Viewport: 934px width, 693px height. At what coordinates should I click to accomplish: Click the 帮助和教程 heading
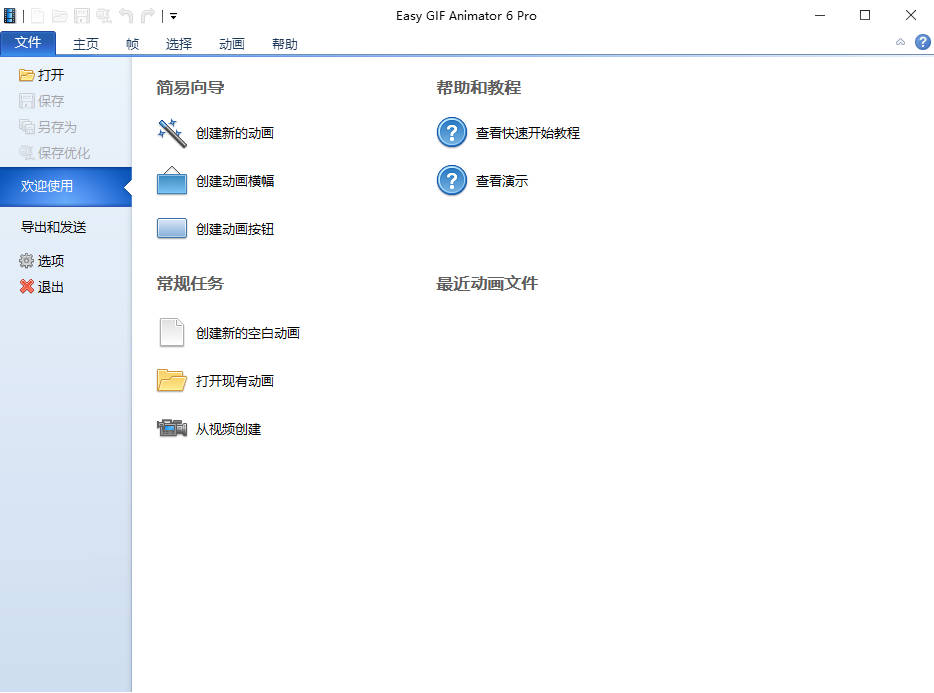pyautogui.click(x=478, y=88)
